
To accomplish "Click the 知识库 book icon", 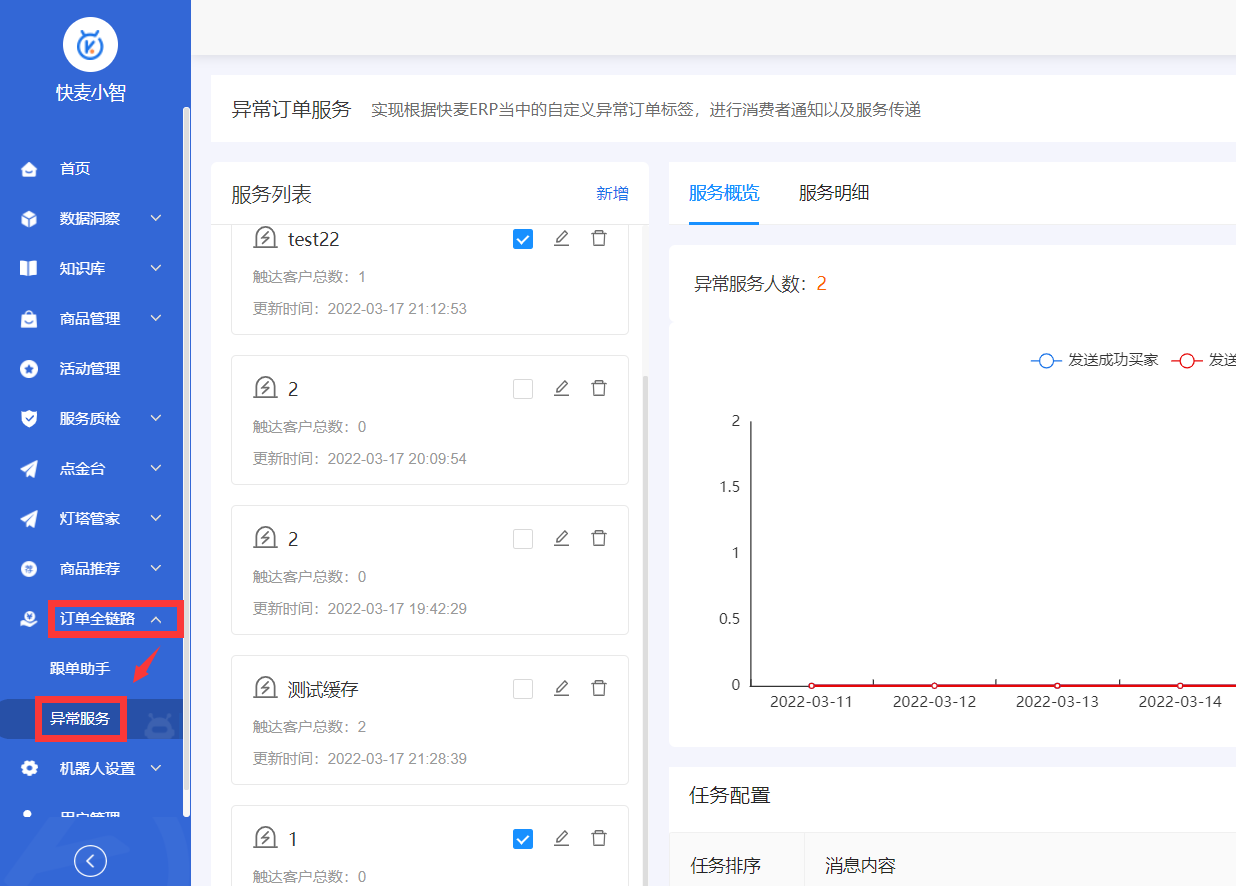I will [x=29, y=269].
